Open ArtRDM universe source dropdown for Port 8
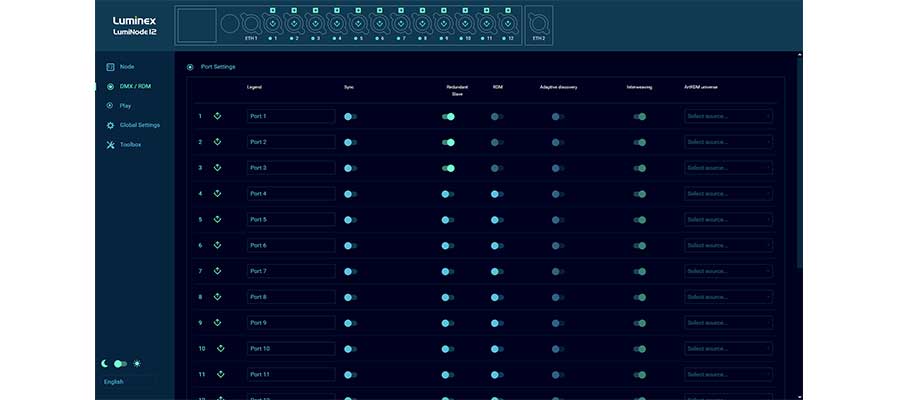 (728, 297)
